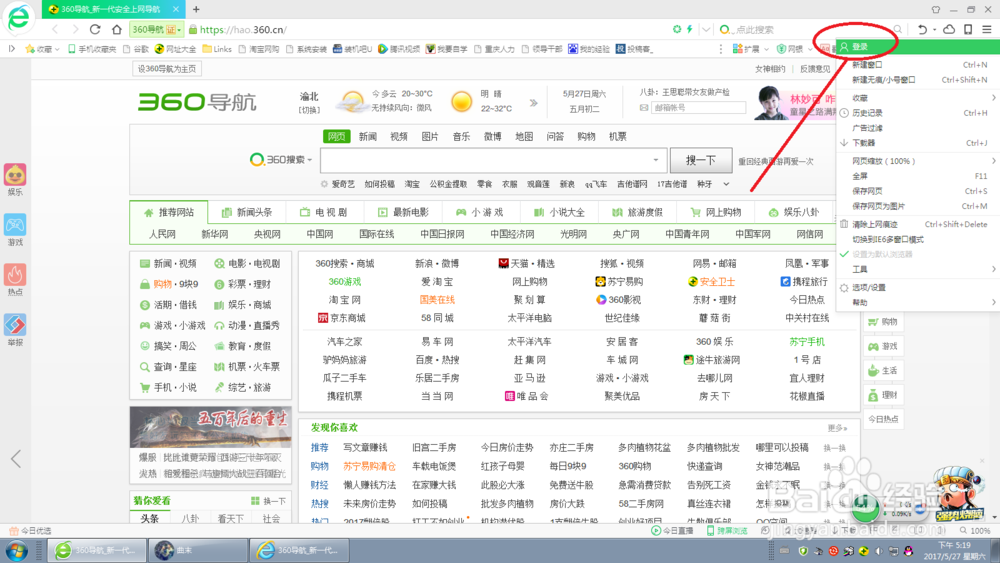Open the three-line main menu icon
The width and height of the screenshot is (1000, 563).
pos(987,29)
